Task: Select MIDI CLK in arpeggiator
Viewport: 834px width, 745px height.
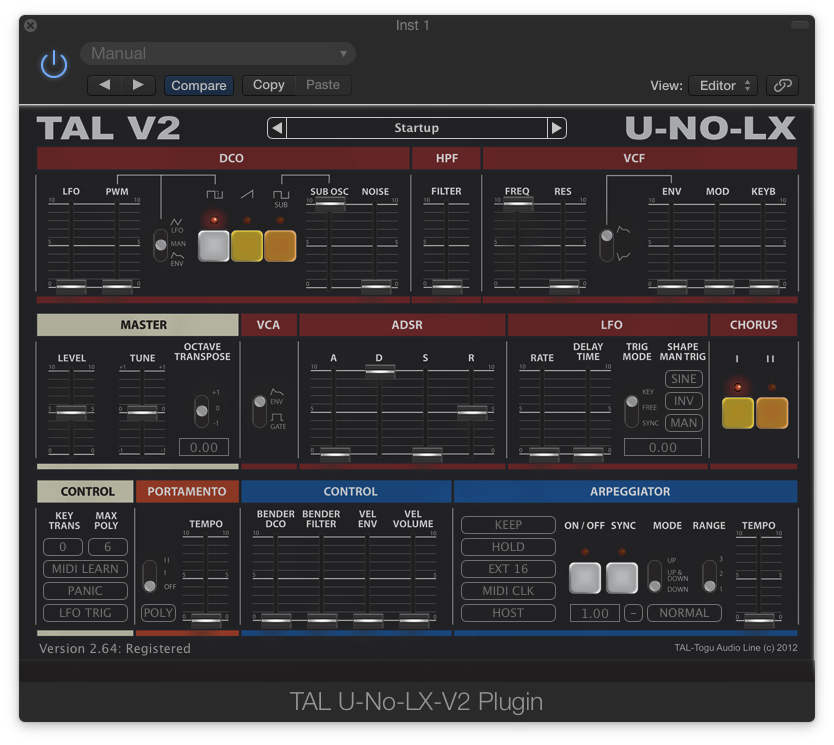Action: click(x=508, y=591)
